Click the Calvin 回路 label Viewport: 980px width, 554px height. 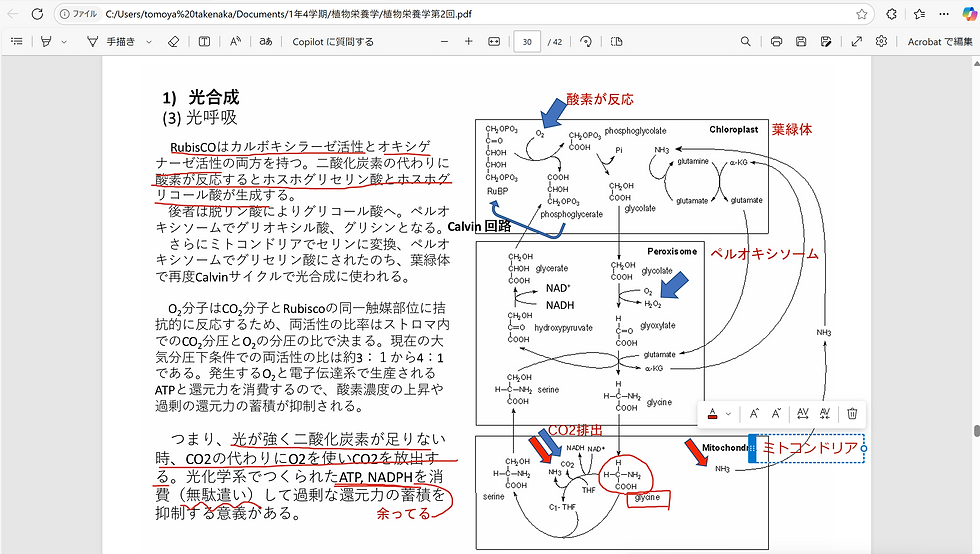479,226
